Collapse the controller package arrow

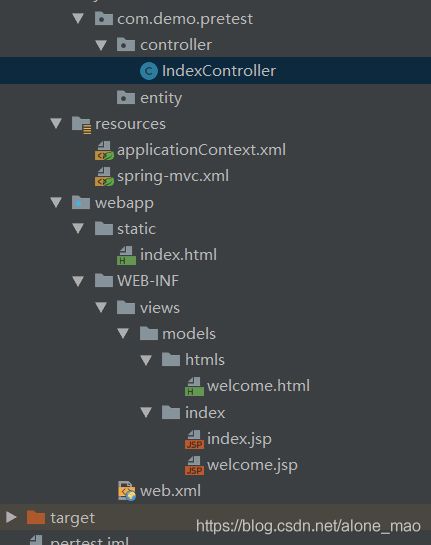(101, 45)
